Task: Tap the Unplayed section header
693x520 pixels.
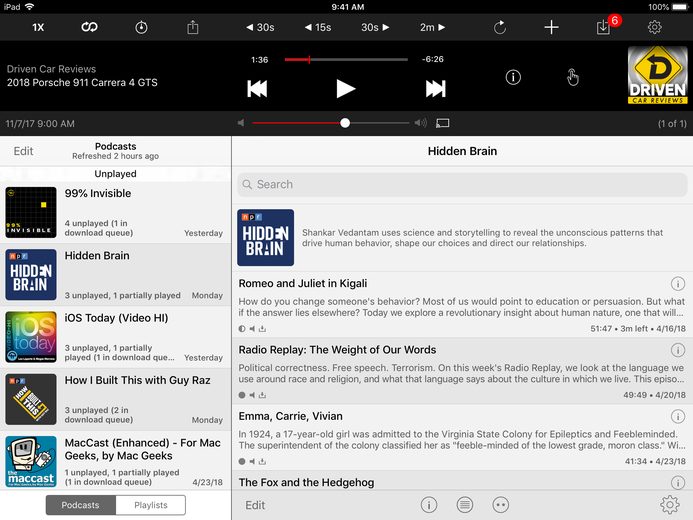Action: (x=115, y=174)
